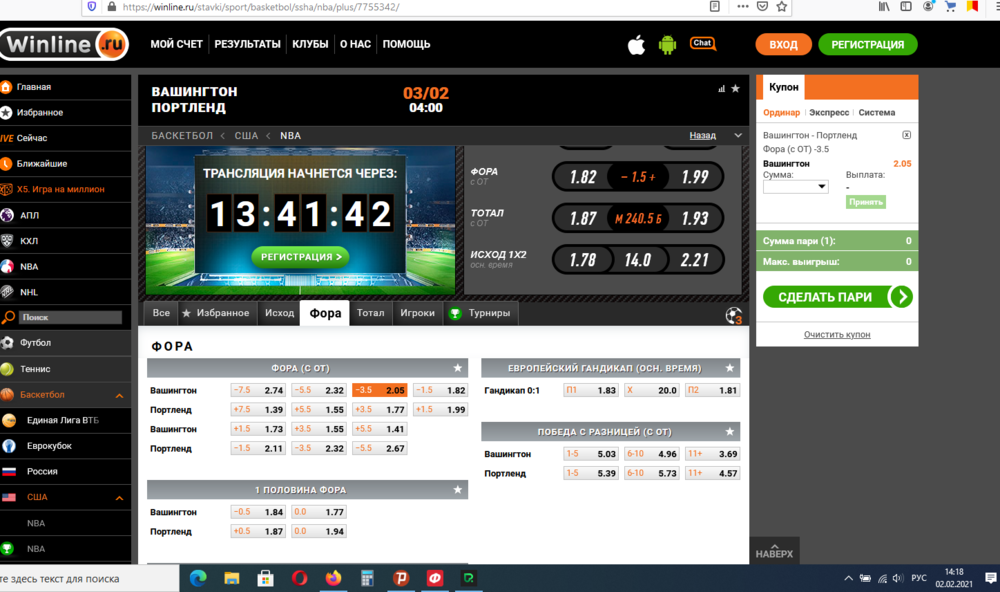This screenshot has width=1000, height=592.
Task: Remove Вашингтон - Портленд bet from coupon
Action: pos(906,135)
